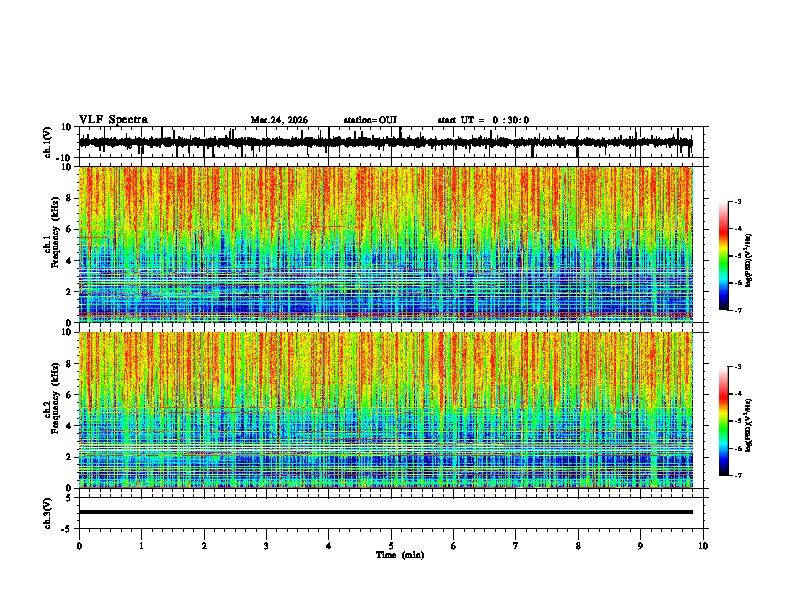Click the ch.2 color bar '-7' label
Viewport: 792px width, 612px height.
tap(737, 475)
